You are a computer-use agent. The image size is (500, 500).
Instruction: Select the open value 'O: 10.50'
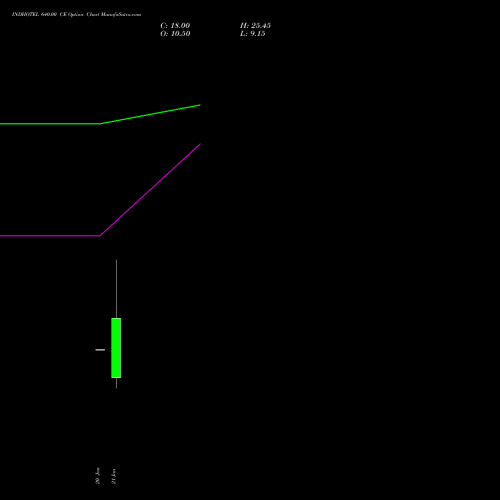(x=175, y=34)
